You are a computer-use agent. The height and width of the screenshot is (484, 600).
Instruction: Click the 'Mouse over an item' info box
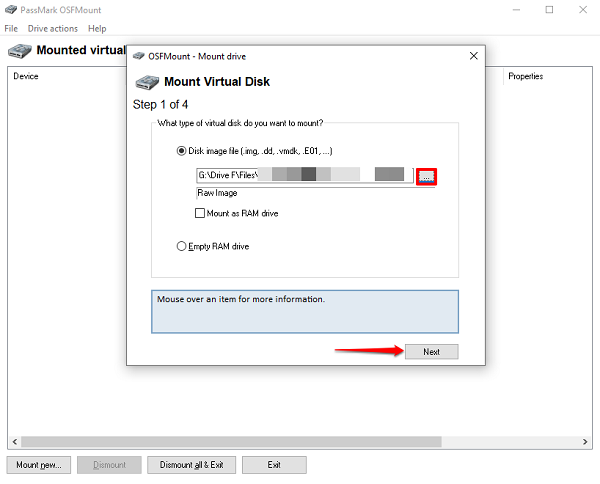(305, 311)
